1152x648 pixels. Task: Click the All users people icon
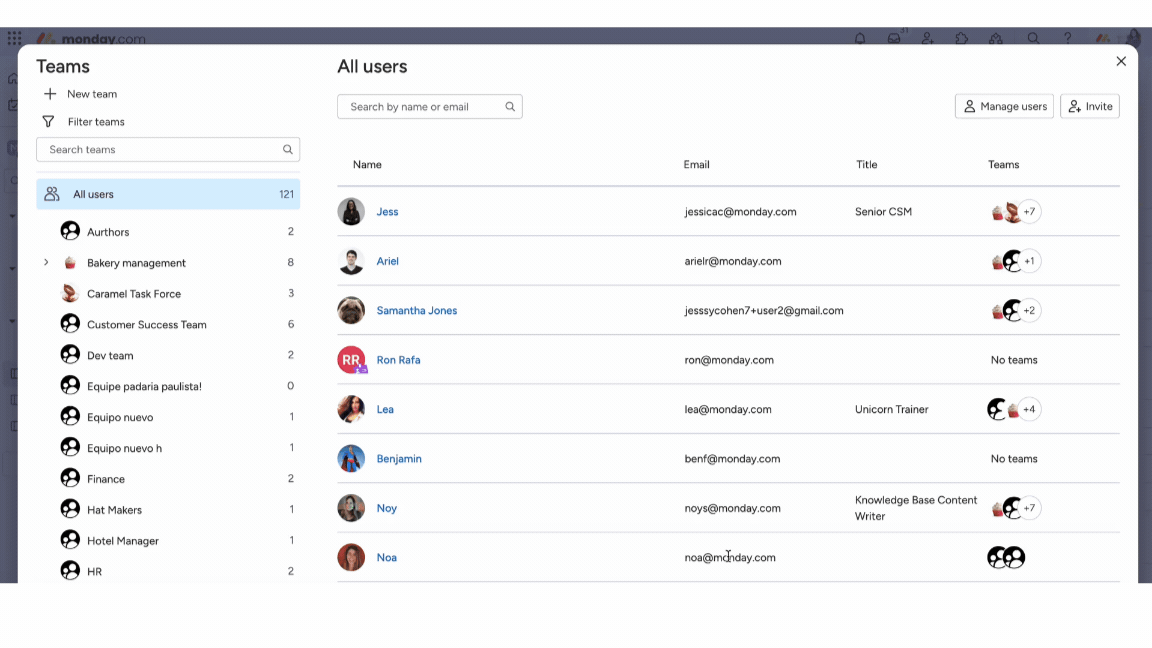tap(52, 194)
